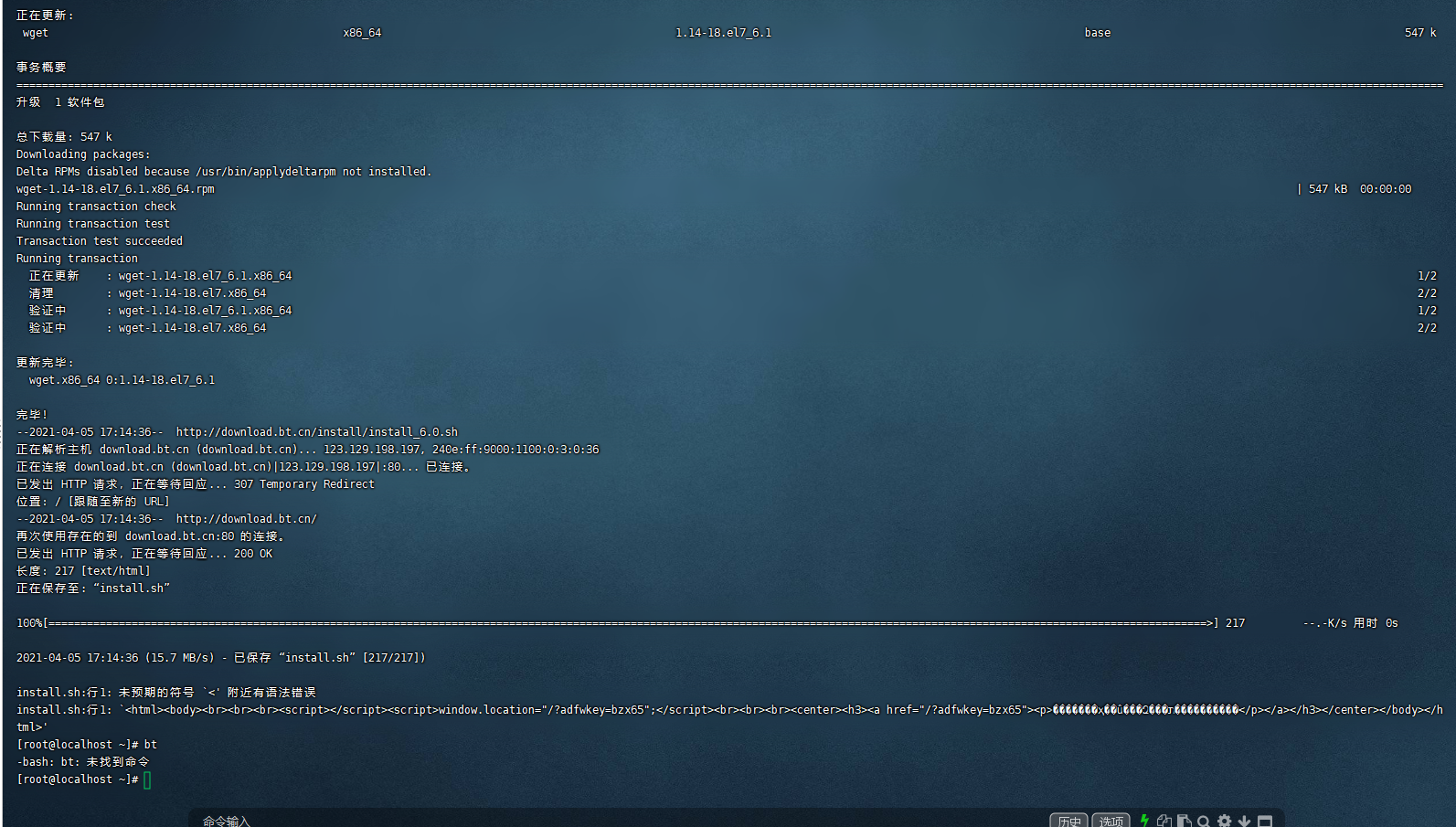The image size is (1456, 827).
Task: Click the '事务概要' heading text
Action: [41, 68]
